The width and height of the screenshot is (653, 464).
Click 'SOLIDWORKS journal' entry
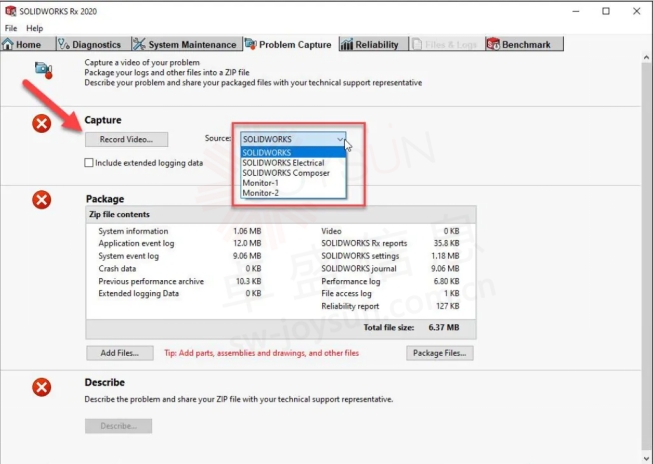[x=359, y=269]
